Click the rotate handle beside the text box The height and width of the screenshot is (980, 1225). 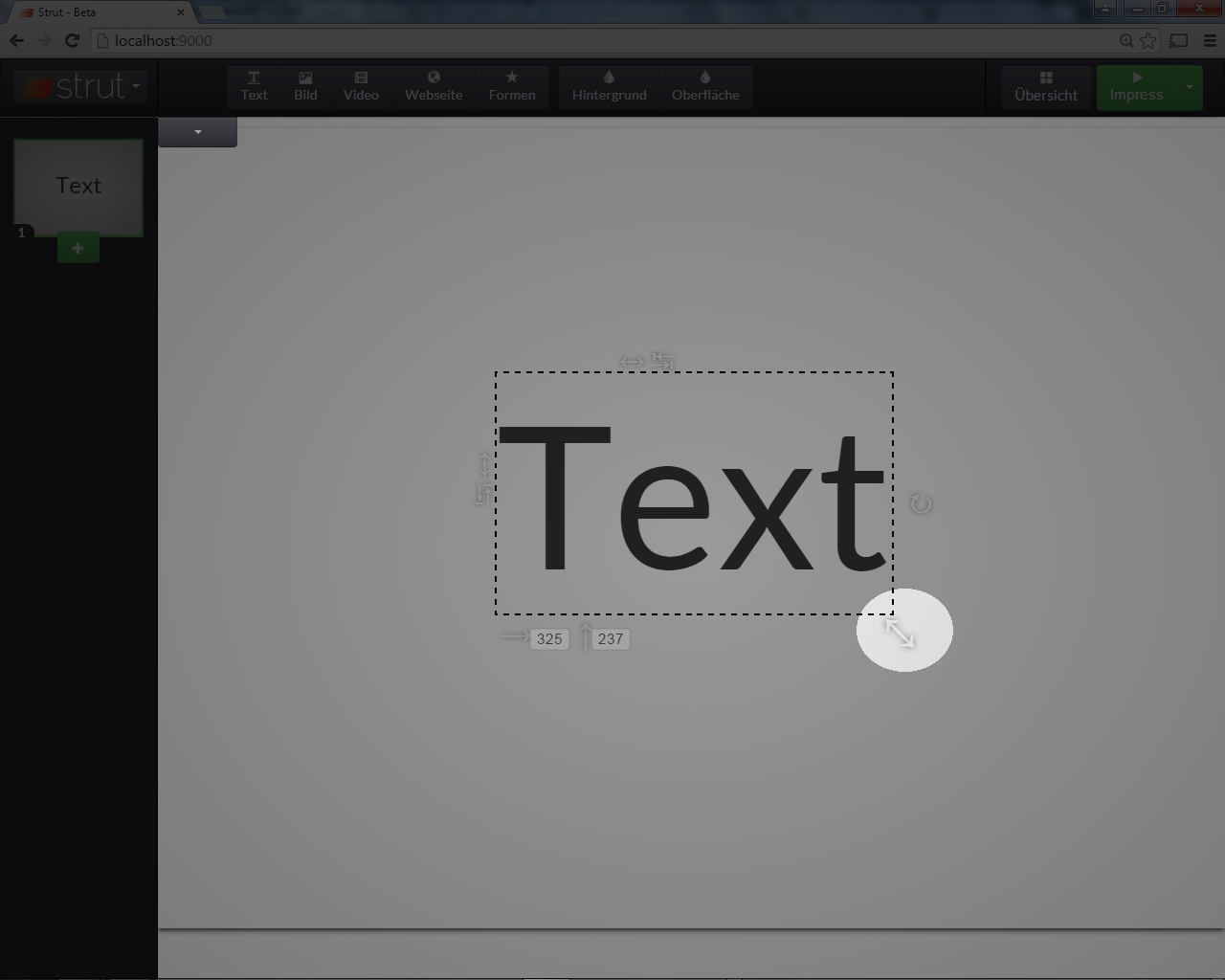tap(921, 503)
